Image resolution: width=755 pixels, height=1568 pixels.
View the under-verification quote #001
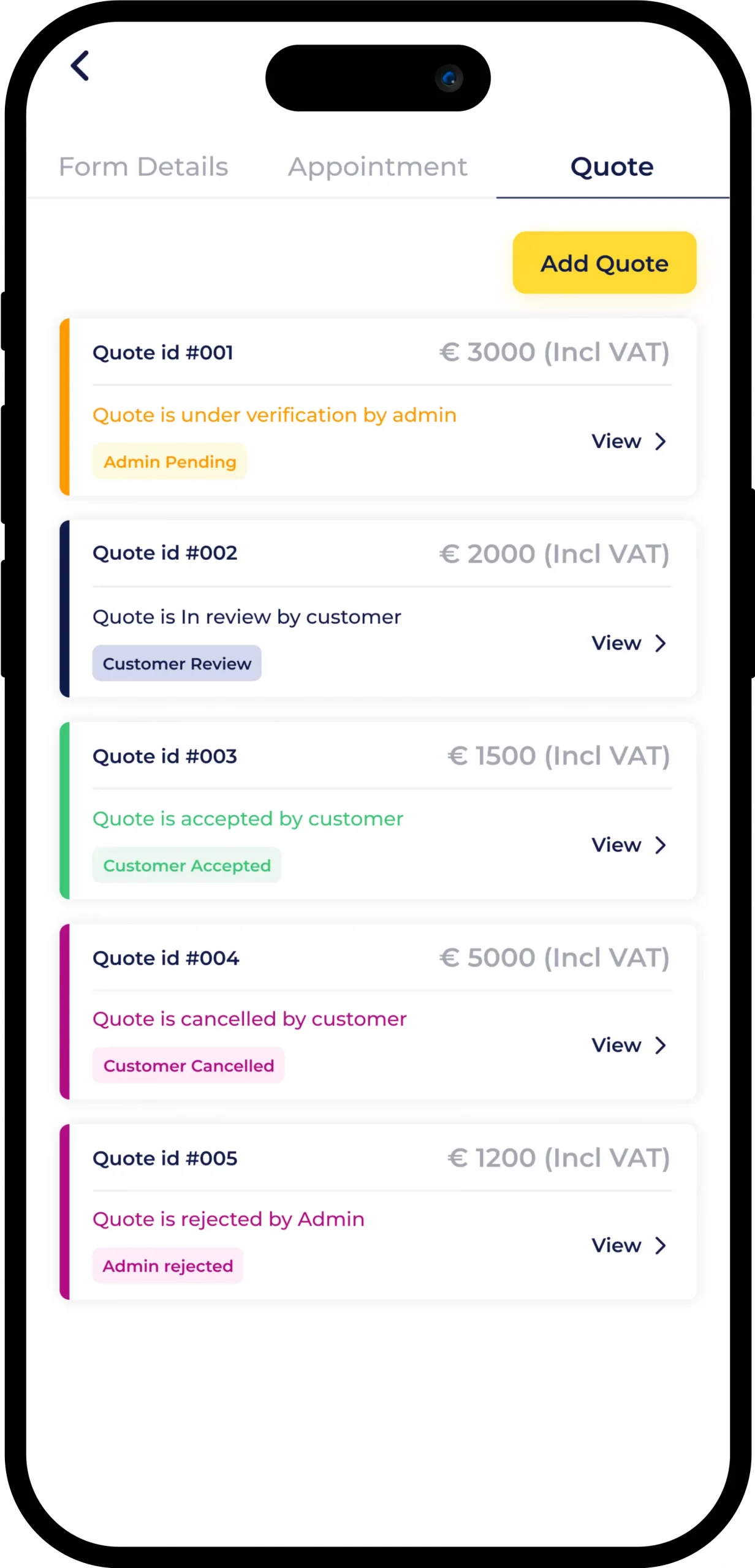pyautogui.click(x=616, y=441)
